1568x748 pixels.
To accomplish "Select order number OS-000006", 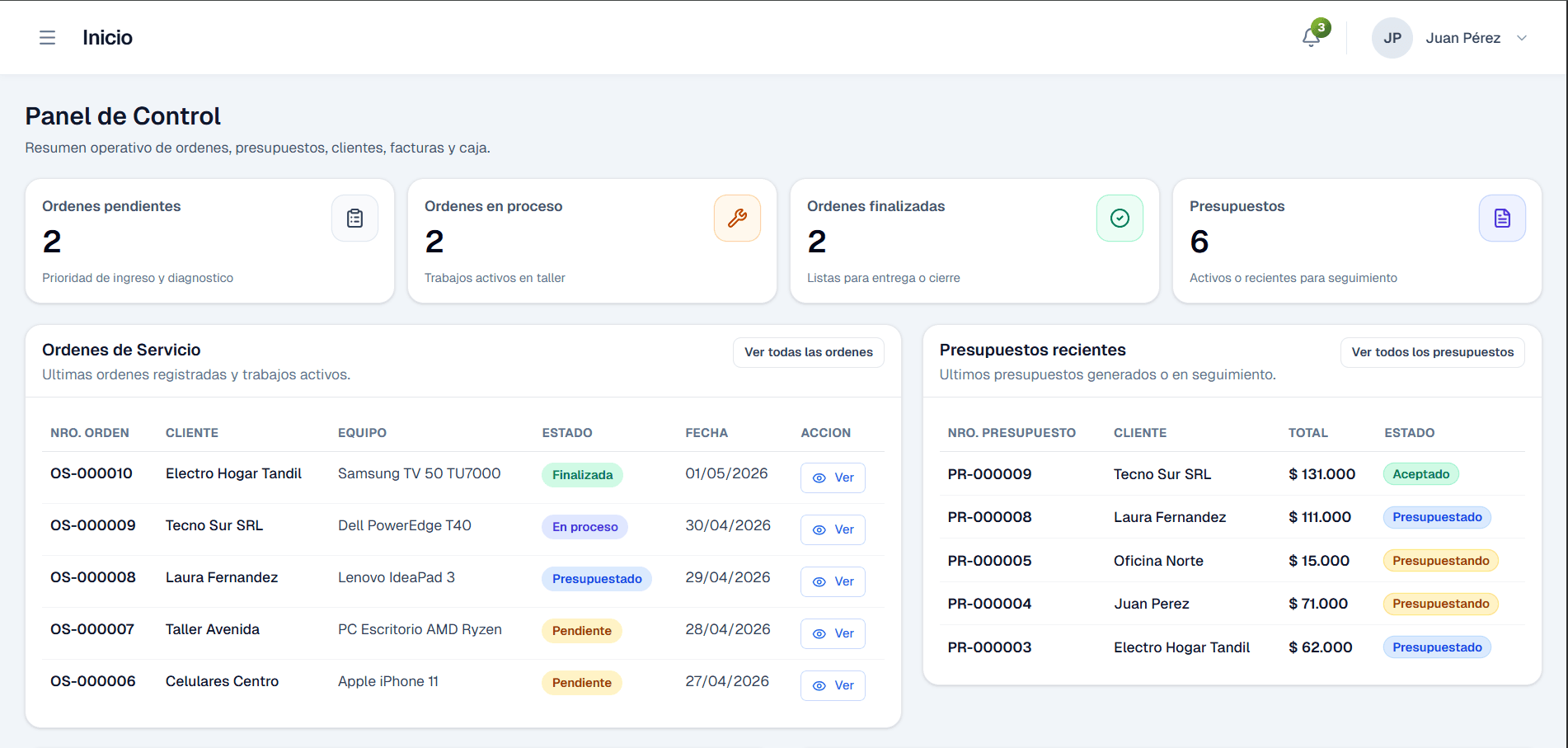I will (93, 681).
